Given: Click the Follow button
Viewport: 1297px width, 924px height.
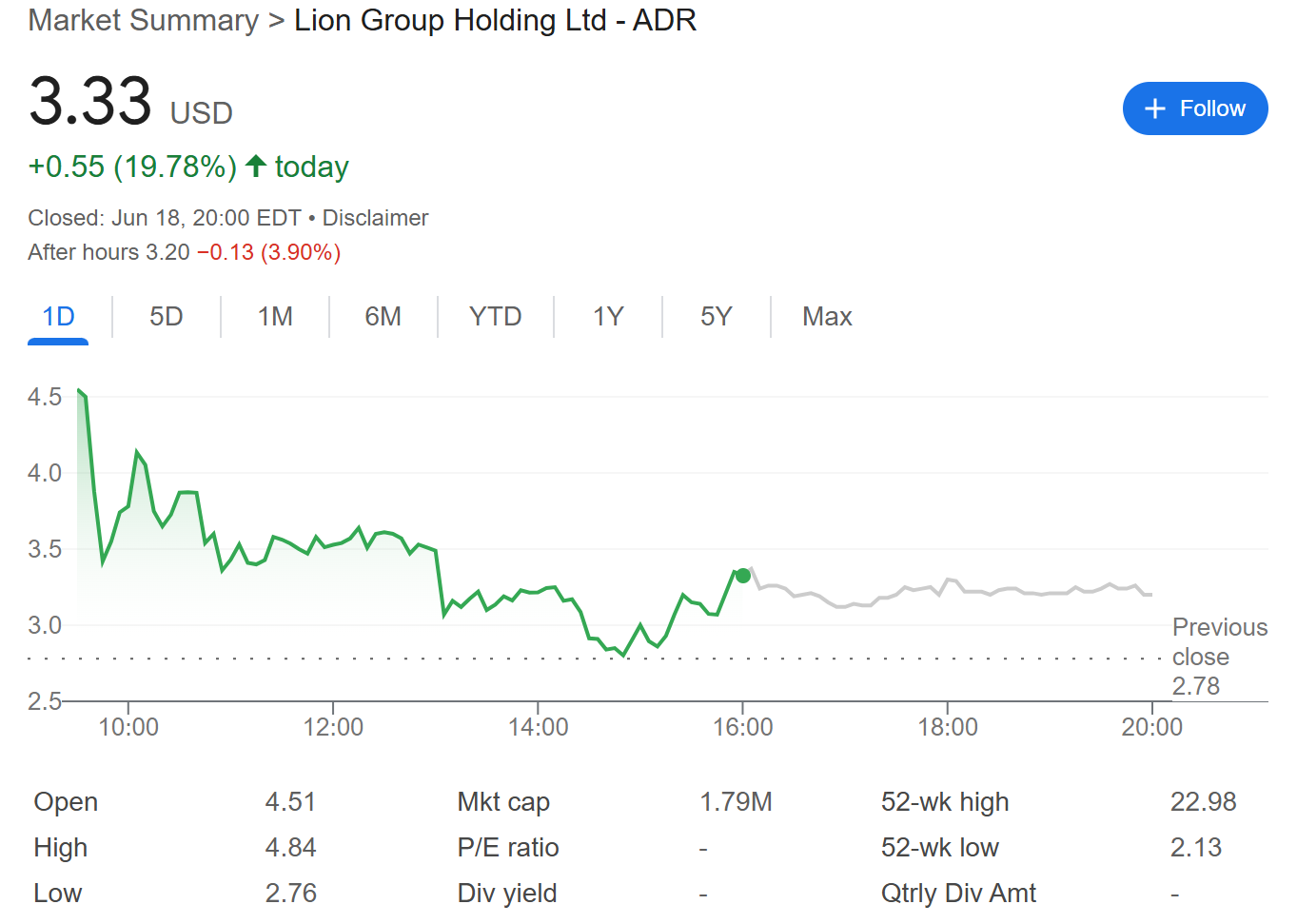Looking at the screenshot, I should tap(1195, 108).
